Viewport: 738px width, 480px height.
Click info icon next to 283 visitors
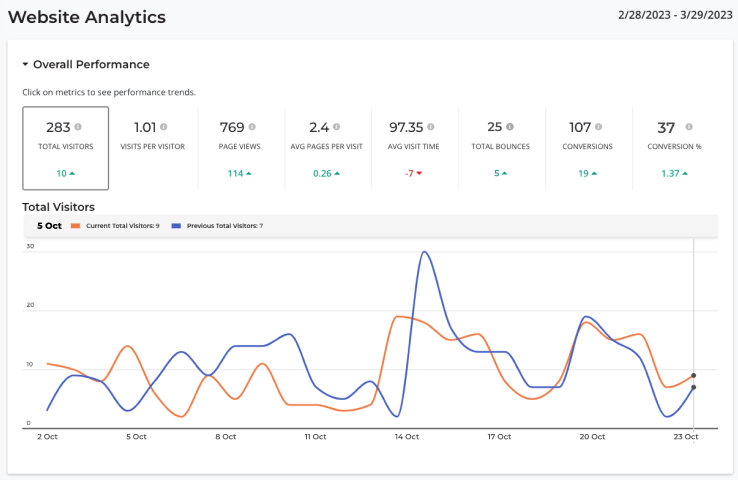(78, 127)
